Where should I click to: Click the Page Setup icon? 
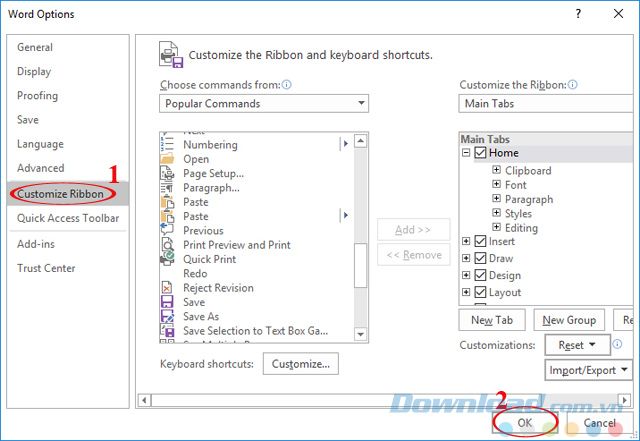click(x=167, y=173)
